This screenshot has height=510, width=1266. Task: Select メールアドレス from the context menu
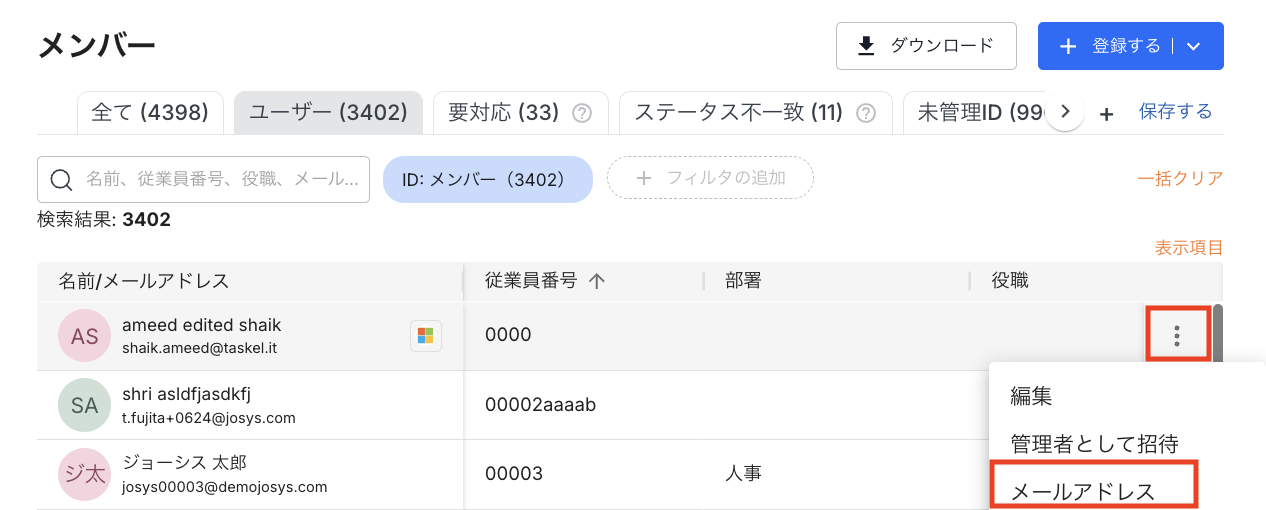[1082, 491]
